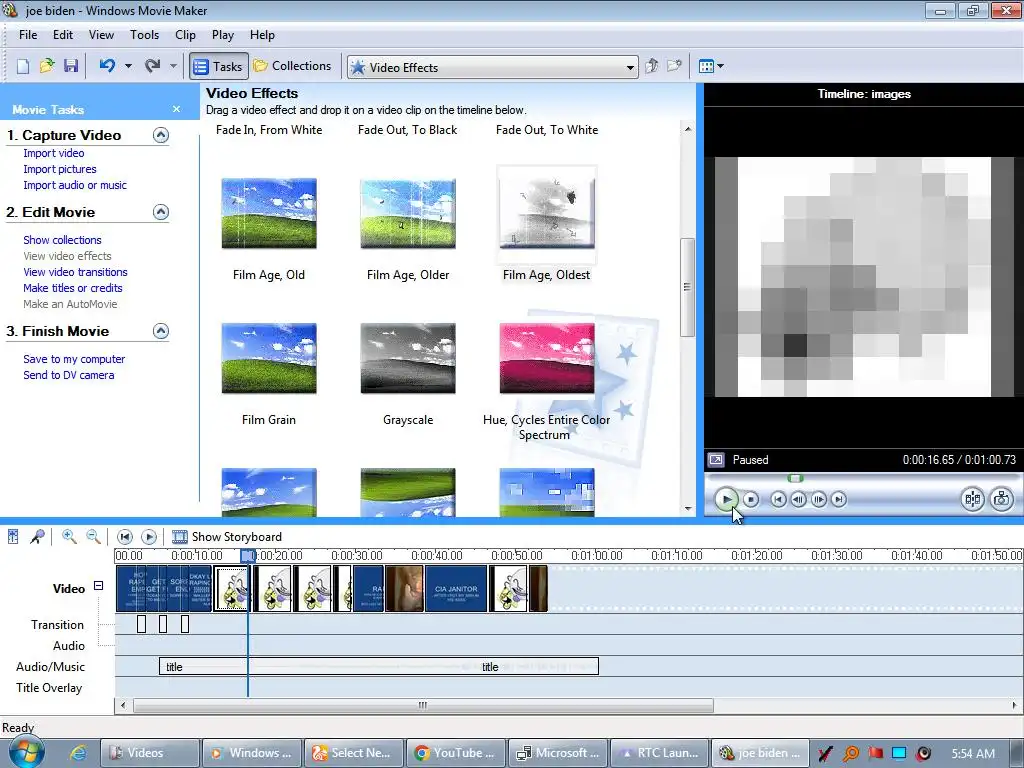Screen dimensions: 1024x768
Task: Open the Play menu
Action: click(223, 35)
